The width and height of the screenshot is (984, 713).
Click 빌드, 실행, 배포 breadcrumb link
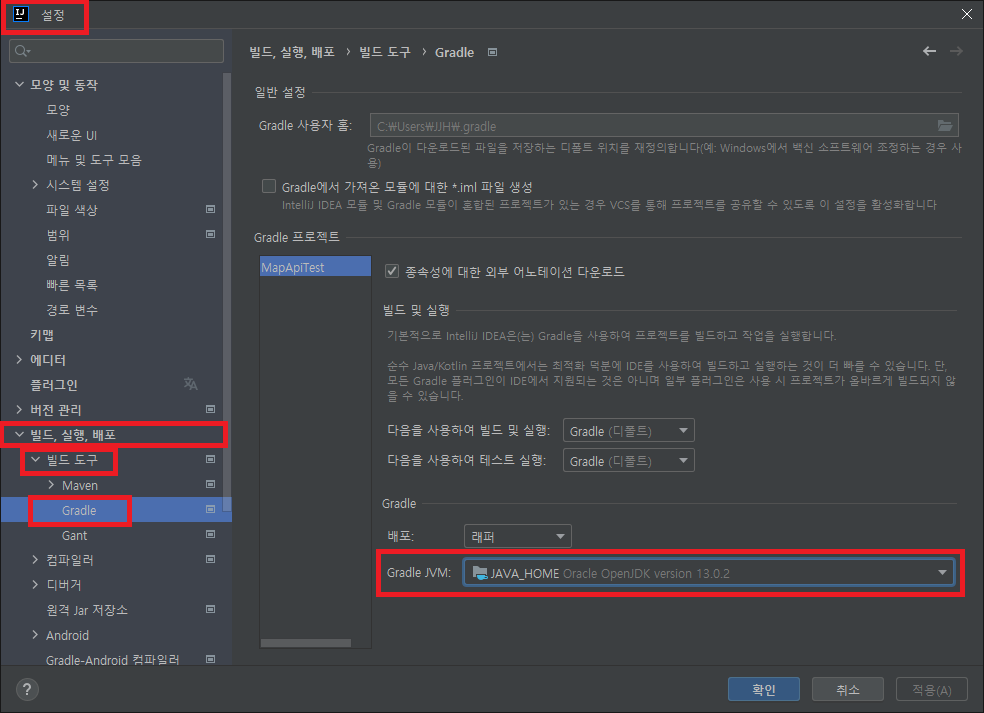(x=292, y=52)
